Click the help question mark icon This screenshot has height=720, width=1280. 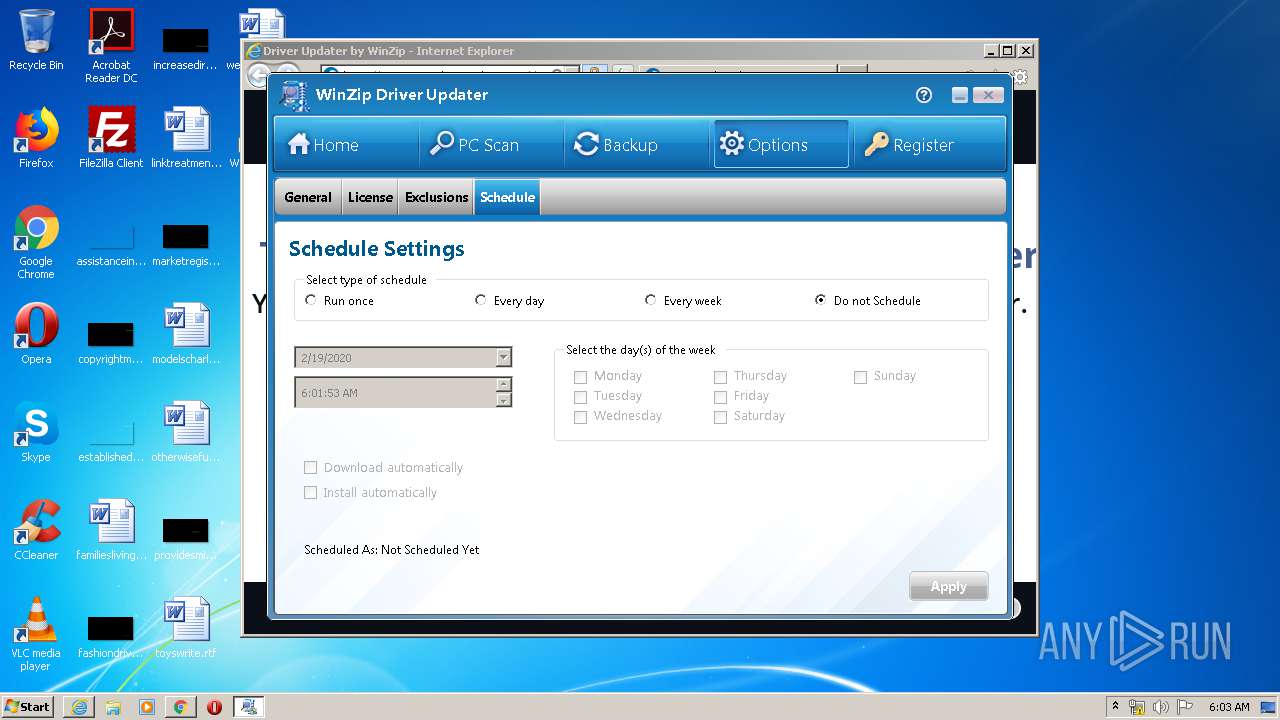point(924,95)
